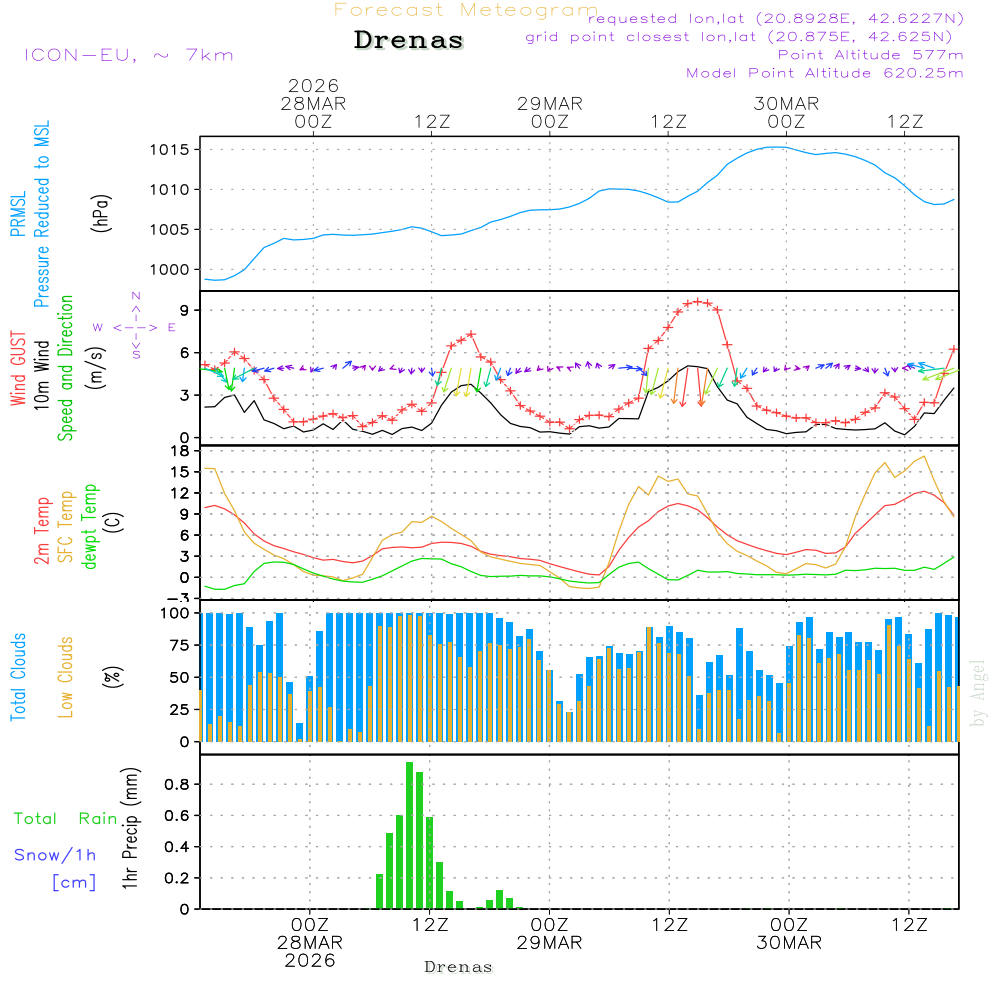Image resolution: width=1000 pixels, height=1000 pixels.
Task: Click the blue Total Clouds legend label
Action: click(x=17, y=677)
